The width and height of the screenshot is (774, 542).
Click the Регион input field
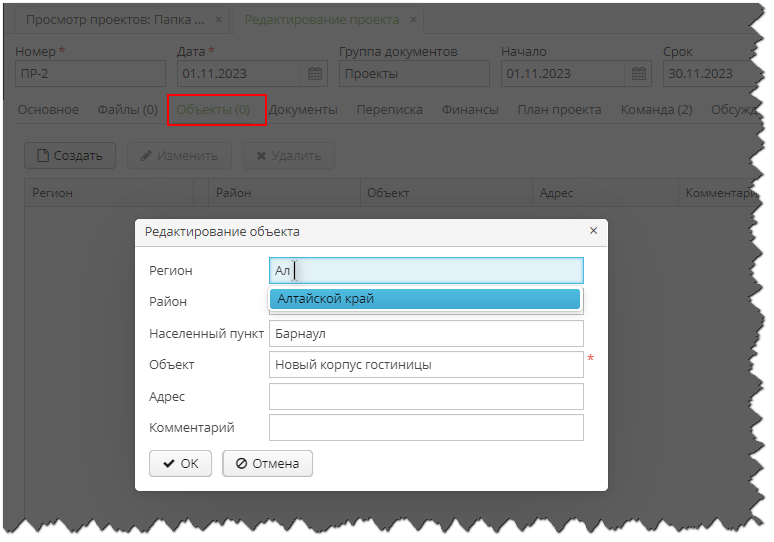point(425,270)
